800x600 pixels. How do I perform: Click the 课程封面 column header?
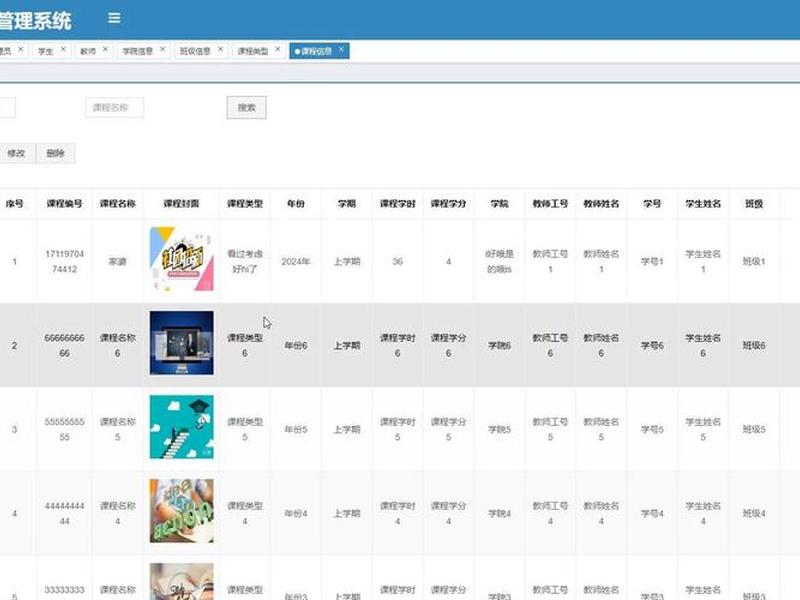(x=181, y=204)
